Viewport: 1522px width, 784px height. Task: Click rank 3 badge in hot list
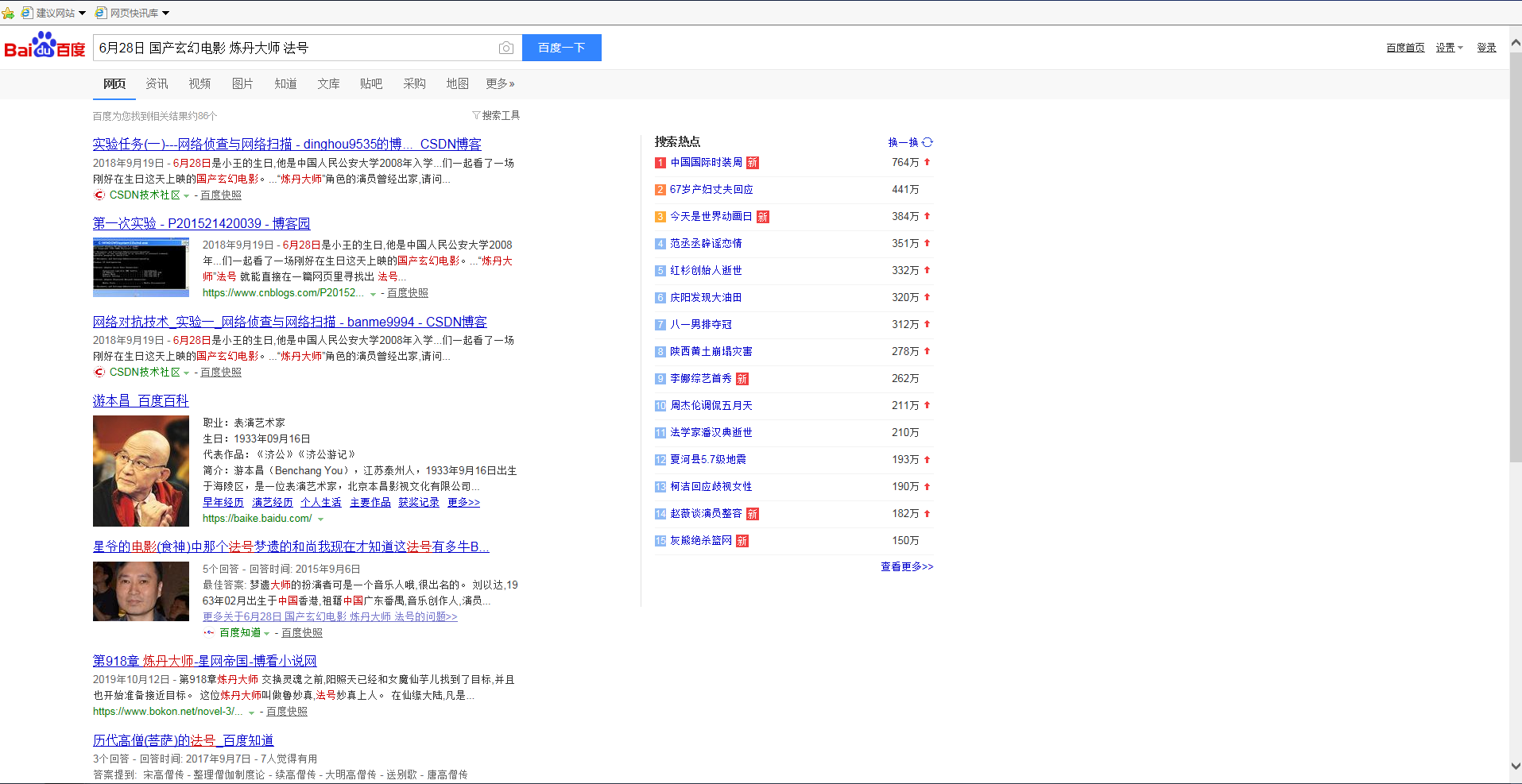pyautogui.click(x=660, y=217)
